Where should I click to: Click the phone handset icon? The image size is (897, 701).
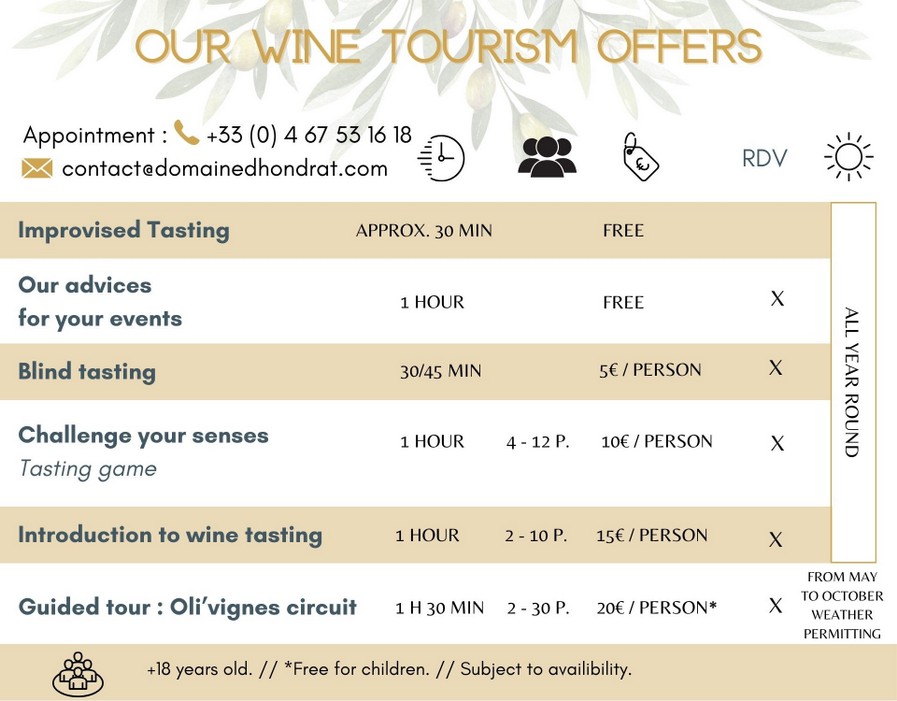click(x=186, y=133)
